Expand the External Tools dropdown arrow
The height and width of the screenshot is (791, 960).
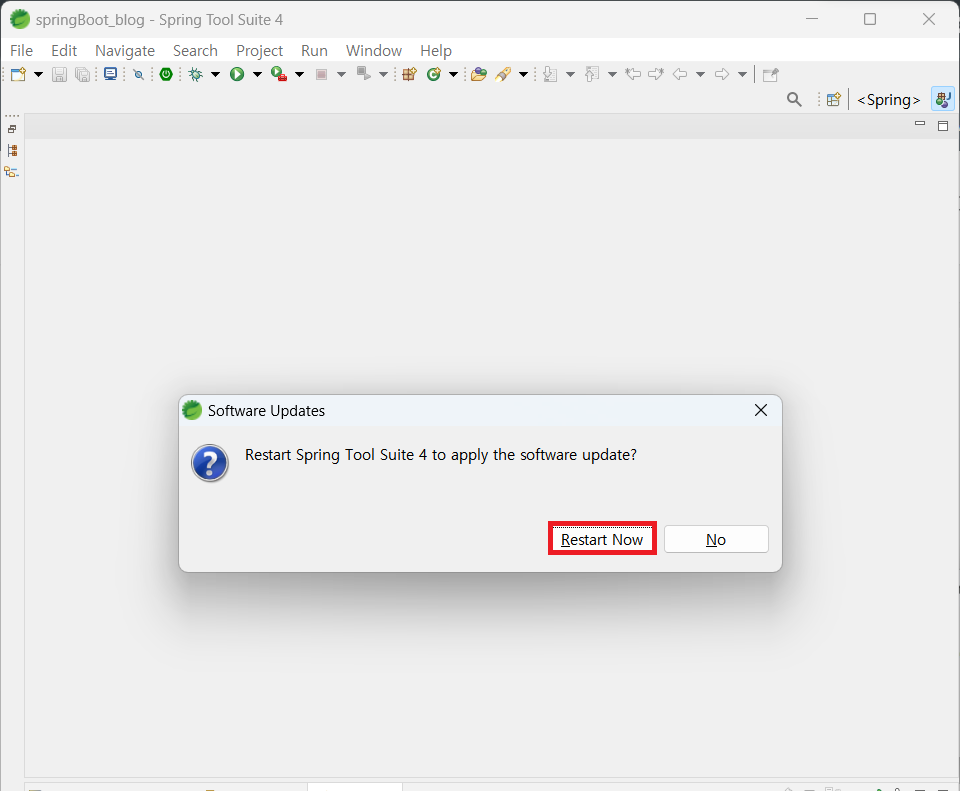pyautogui.click(x=299, y=75)
